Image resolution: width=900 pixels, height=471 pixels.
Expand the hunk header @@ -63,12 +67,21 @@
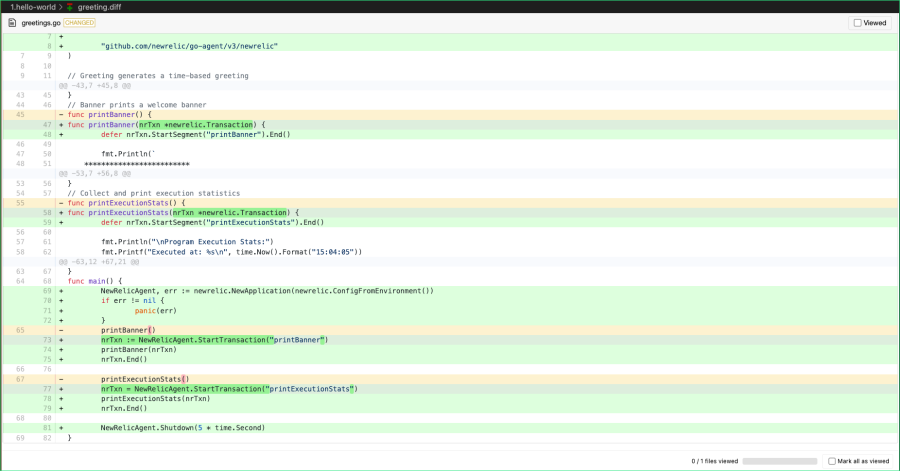[x=98, y=261]
